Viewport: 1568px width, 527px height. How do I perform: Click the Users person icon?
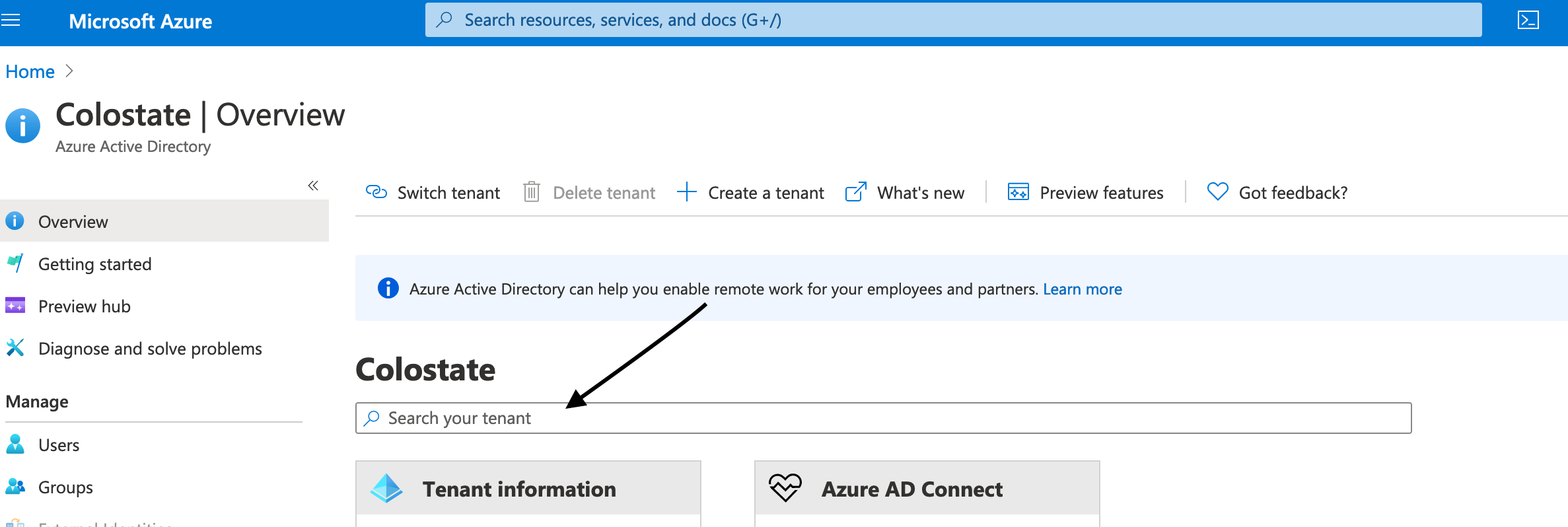pos(15,444)
